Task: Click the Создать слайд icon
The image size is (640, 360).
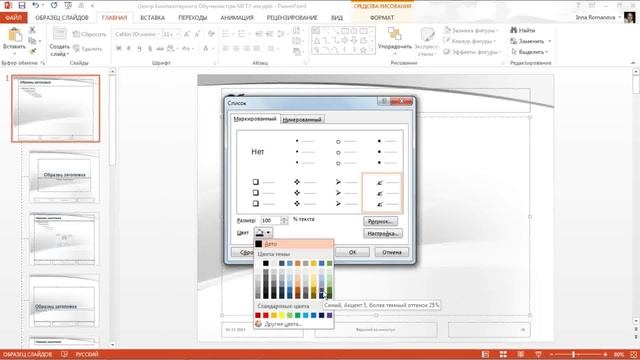Action: click(x=60, y=34)
